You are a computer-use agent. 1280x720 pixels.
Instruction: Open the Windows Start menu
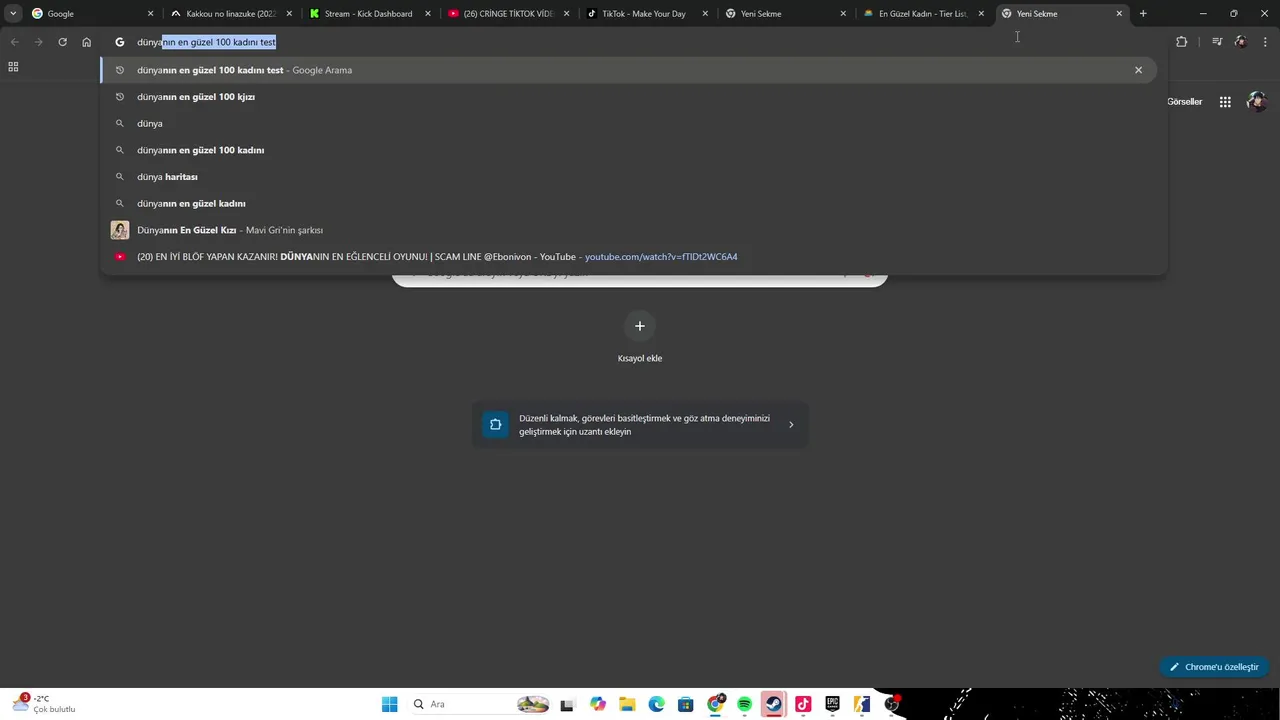point(389,704)
